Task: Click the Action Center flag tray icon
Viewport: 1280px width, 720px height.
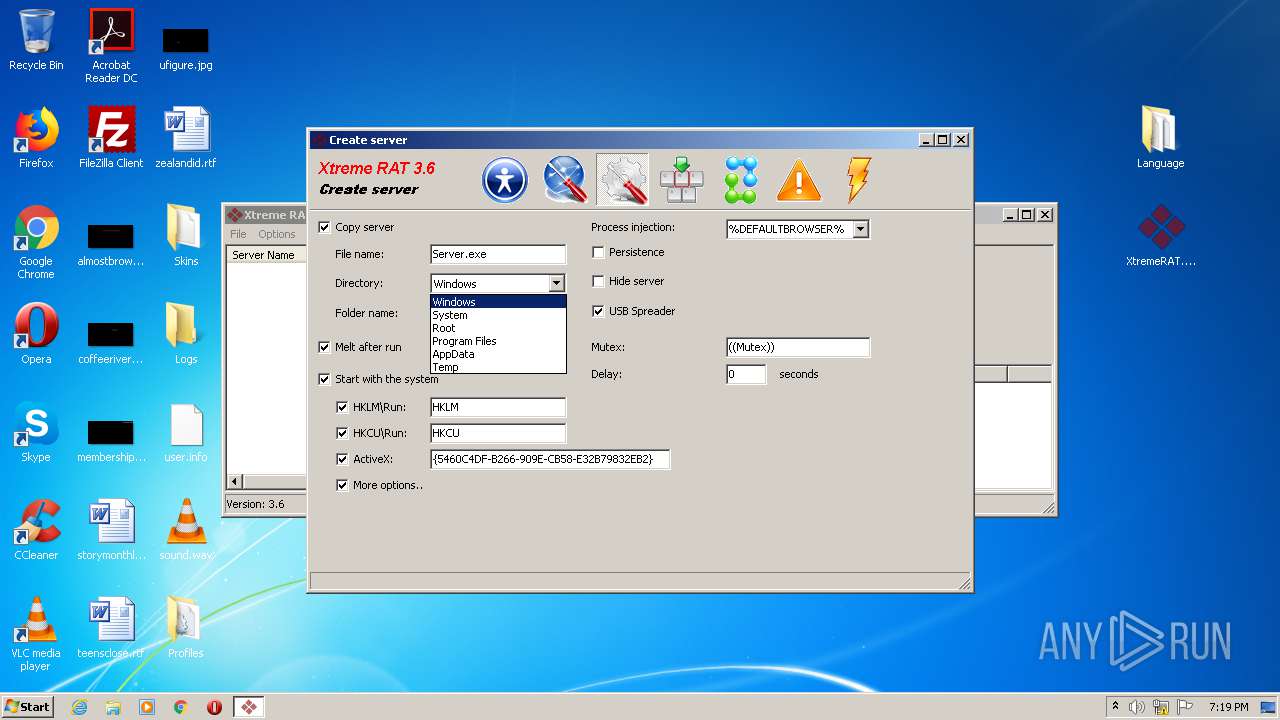Action: (x=1183, y=707)
